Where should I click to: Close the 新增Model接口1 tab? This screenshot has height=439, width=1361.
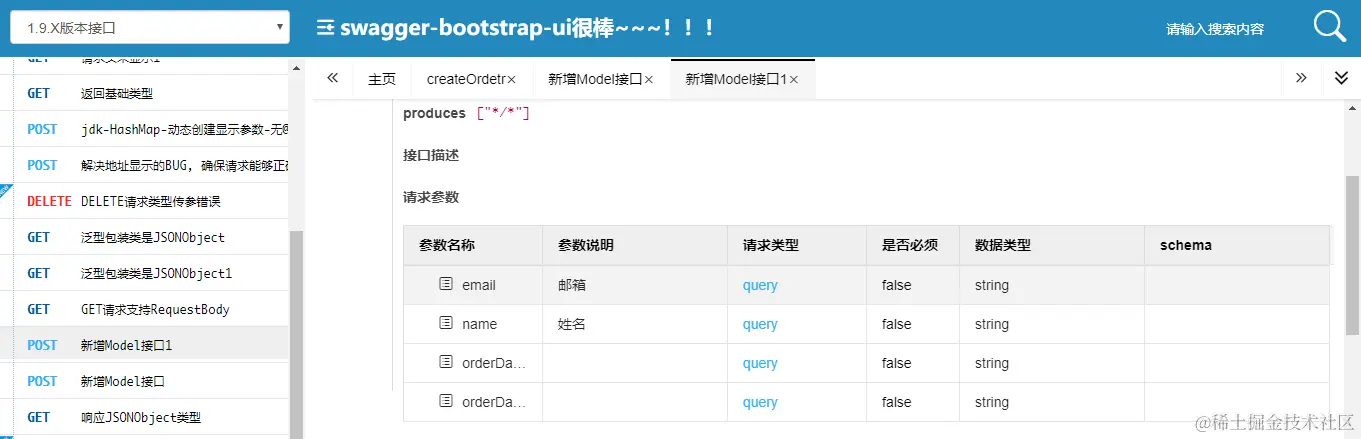(794, 79)
